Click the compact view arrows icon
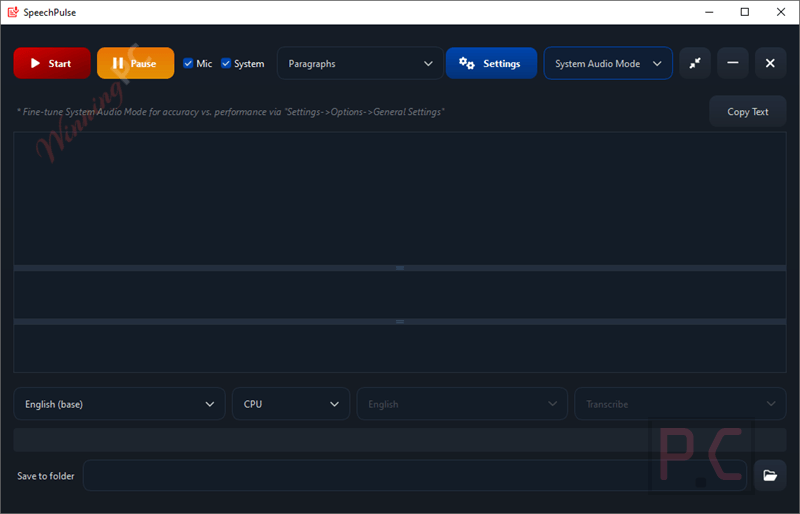This screenshot has width=800, height=514. point(695,63)
